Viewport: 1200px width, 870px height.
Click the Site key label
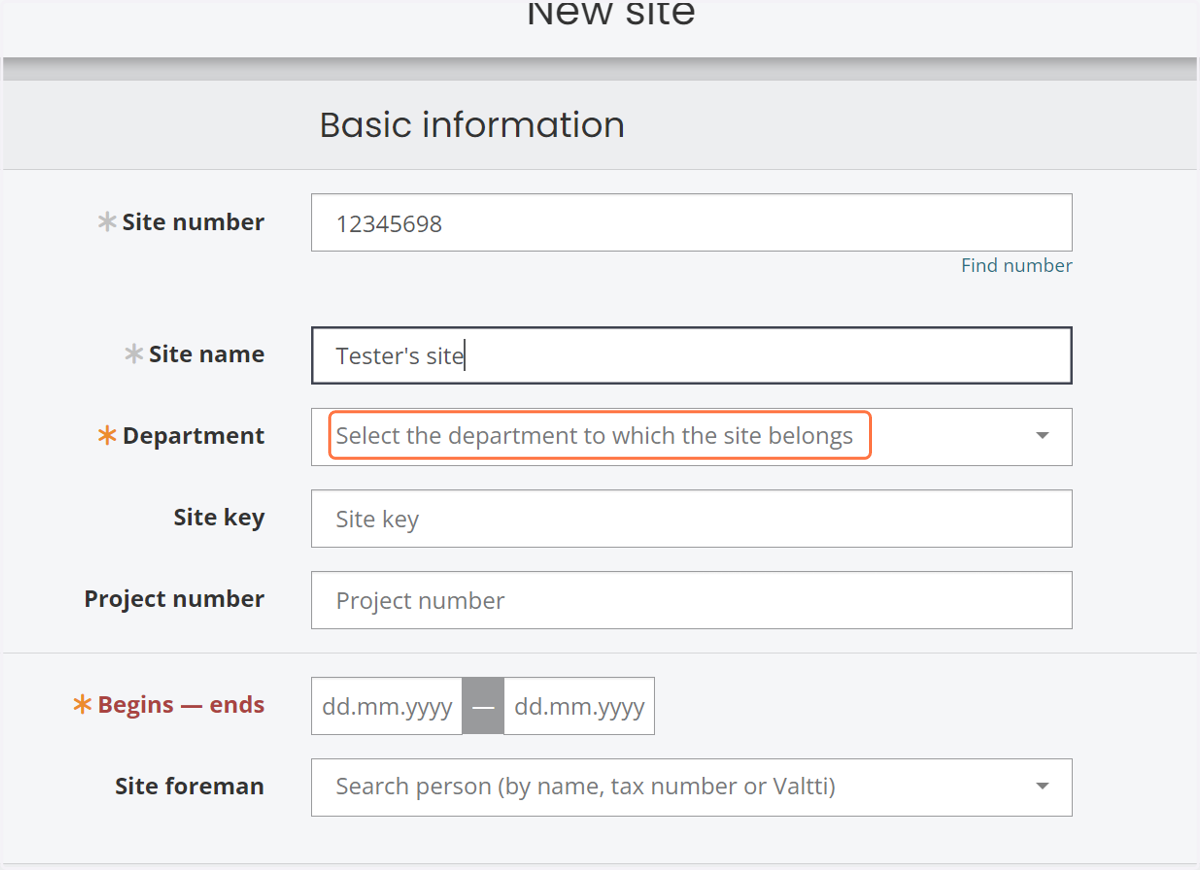pos(219,518)
